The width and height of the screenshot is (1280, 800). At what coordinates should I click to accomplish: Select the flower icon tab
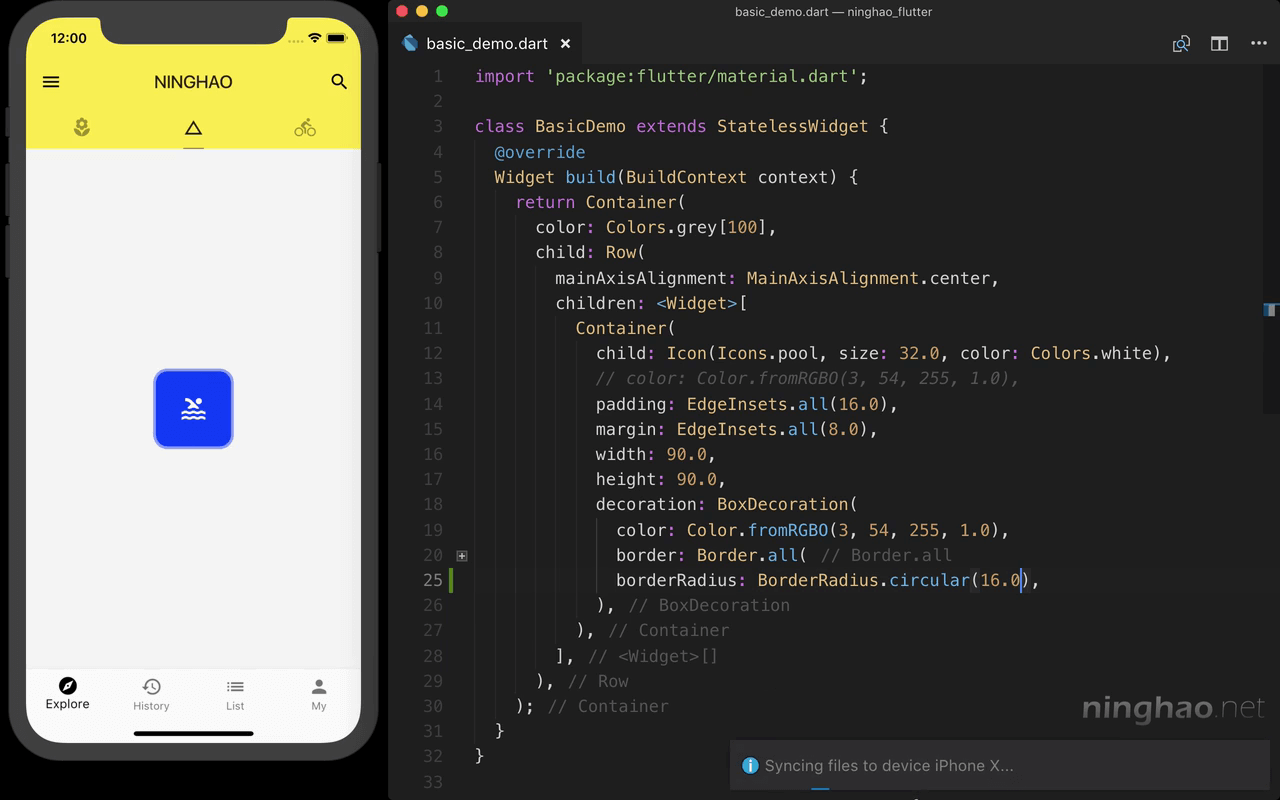coord(82,127)
